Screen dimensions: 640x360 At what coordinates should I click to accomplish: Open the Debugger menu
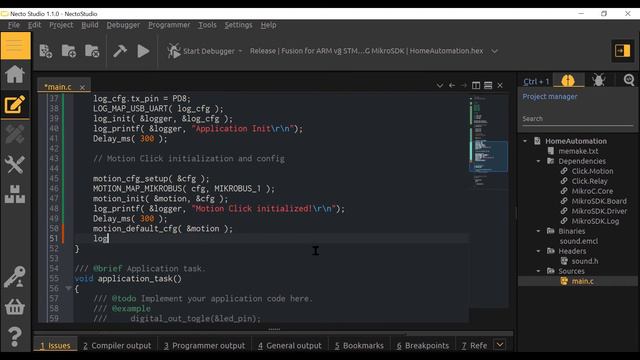[x=123, y=25]
